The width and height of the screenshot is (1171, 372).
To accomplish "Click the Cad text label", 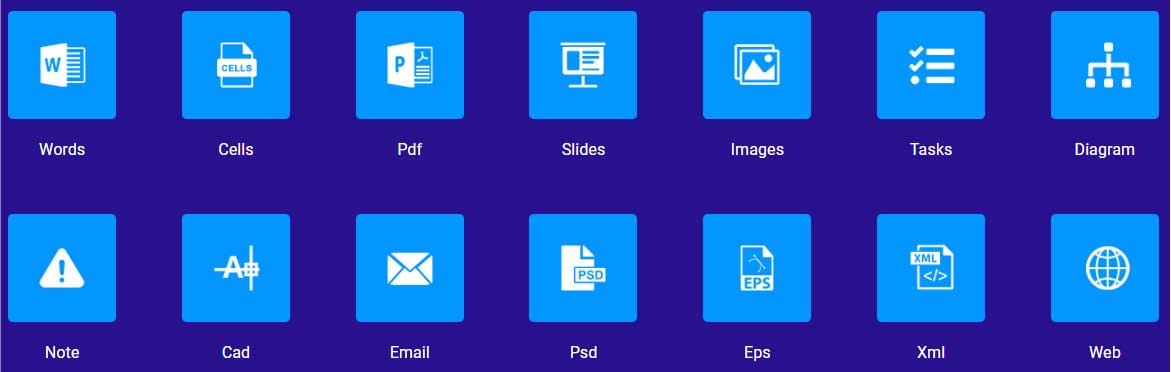I will [x=236, y=353].
